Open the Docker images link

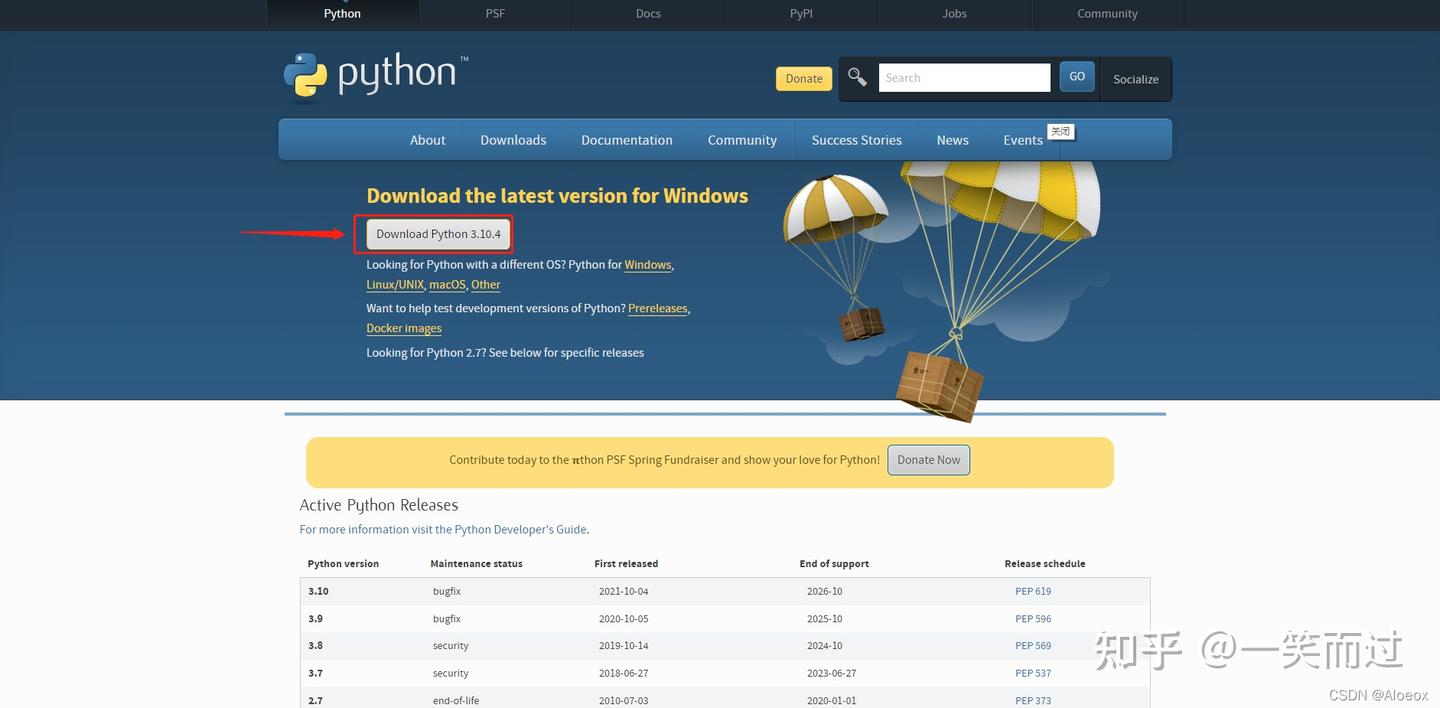(x=403, y=328)
